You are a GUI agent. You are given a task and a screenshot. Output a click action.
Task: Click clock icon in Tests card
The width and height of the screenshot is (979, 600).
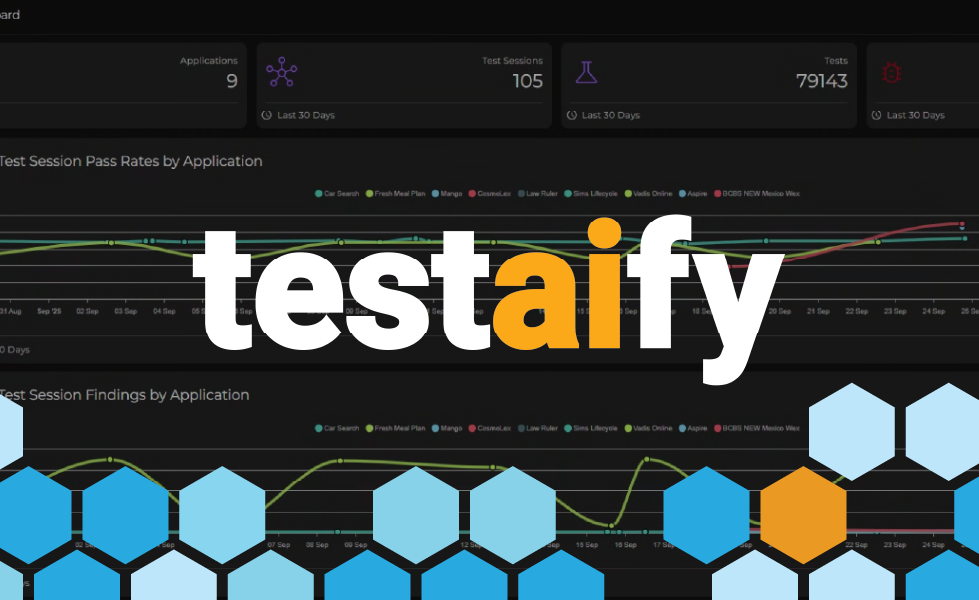[x=571, y=115]
